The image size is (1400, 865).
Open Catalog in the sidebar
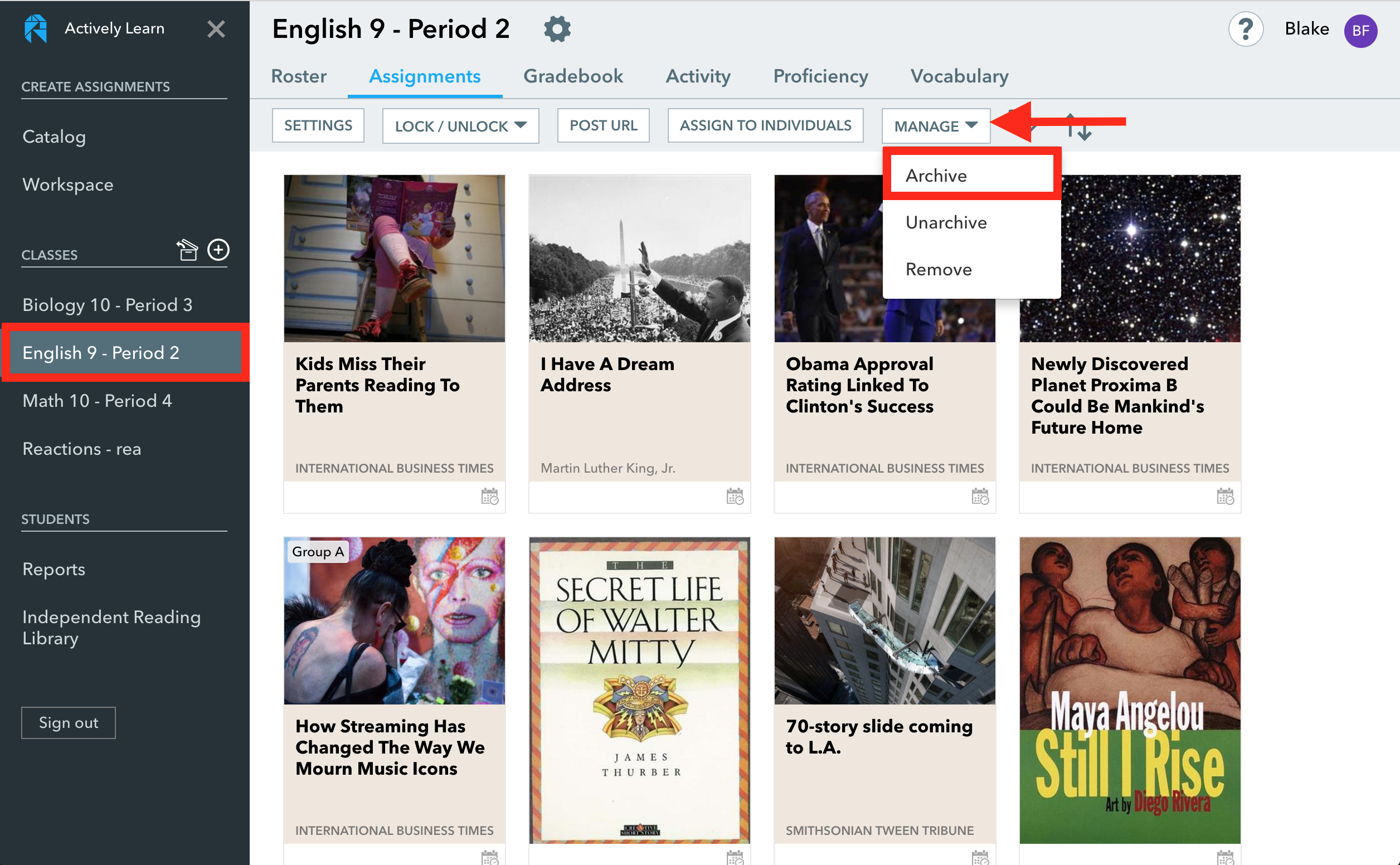54,137
